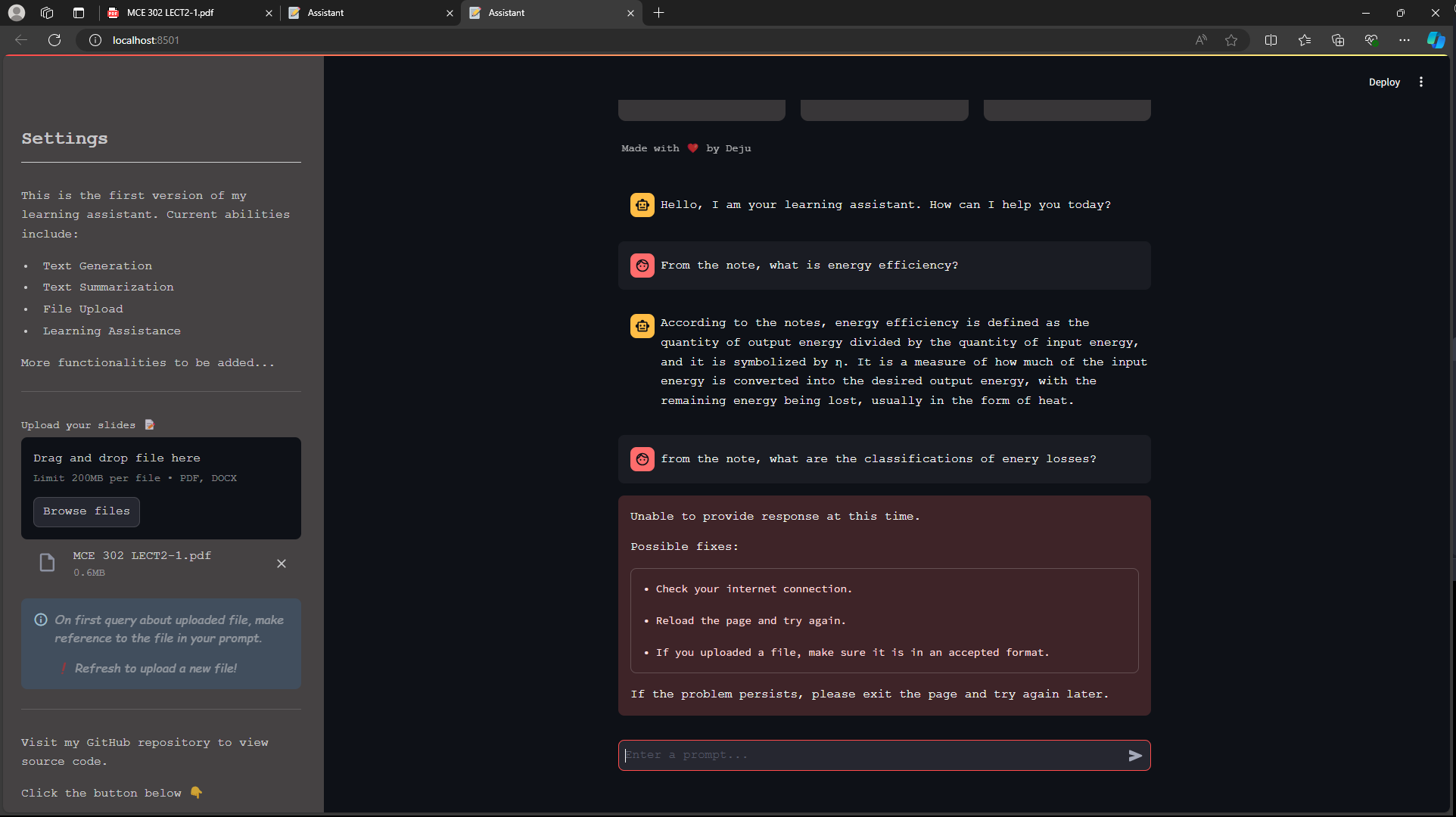
Task: Remove uploaded MCE 302 LECT2-1.pdf file
Action: pyautogui.click(x=282, y=564)
